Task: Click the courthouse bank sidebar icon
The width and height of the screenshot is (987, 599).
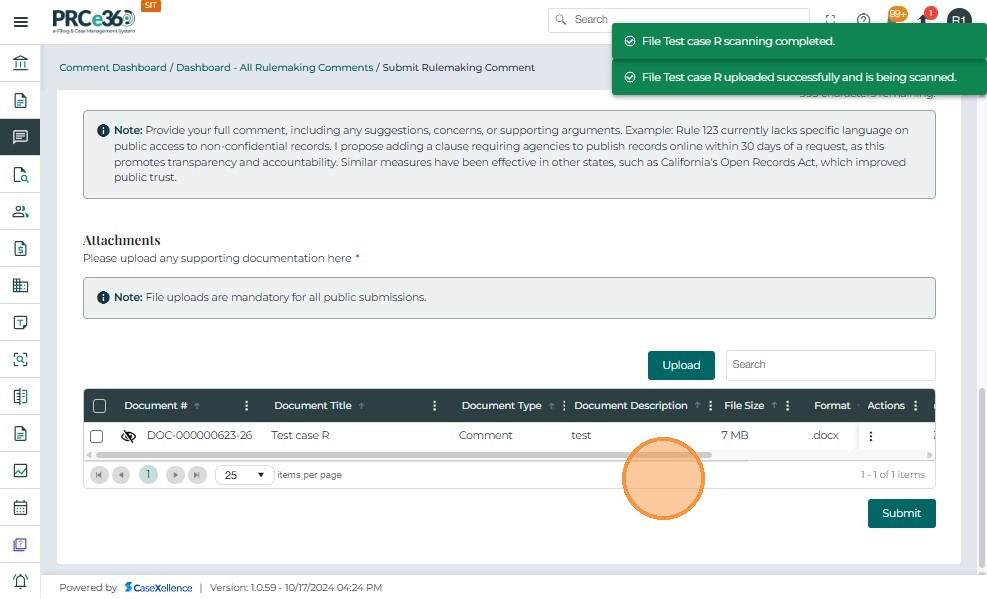Action: (x=20, y=63)
